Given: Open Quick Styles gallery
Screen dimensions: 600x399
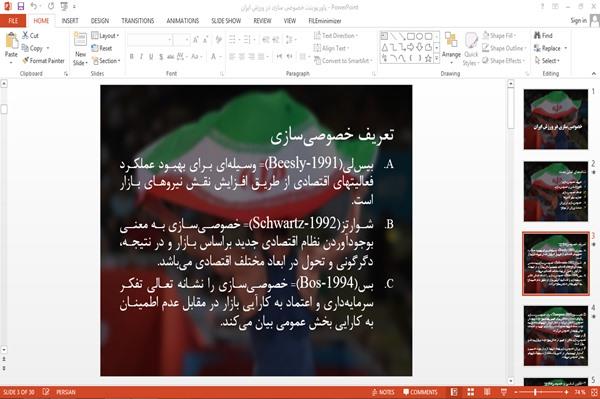Looking at the screenshot, I should coord(471,49).
